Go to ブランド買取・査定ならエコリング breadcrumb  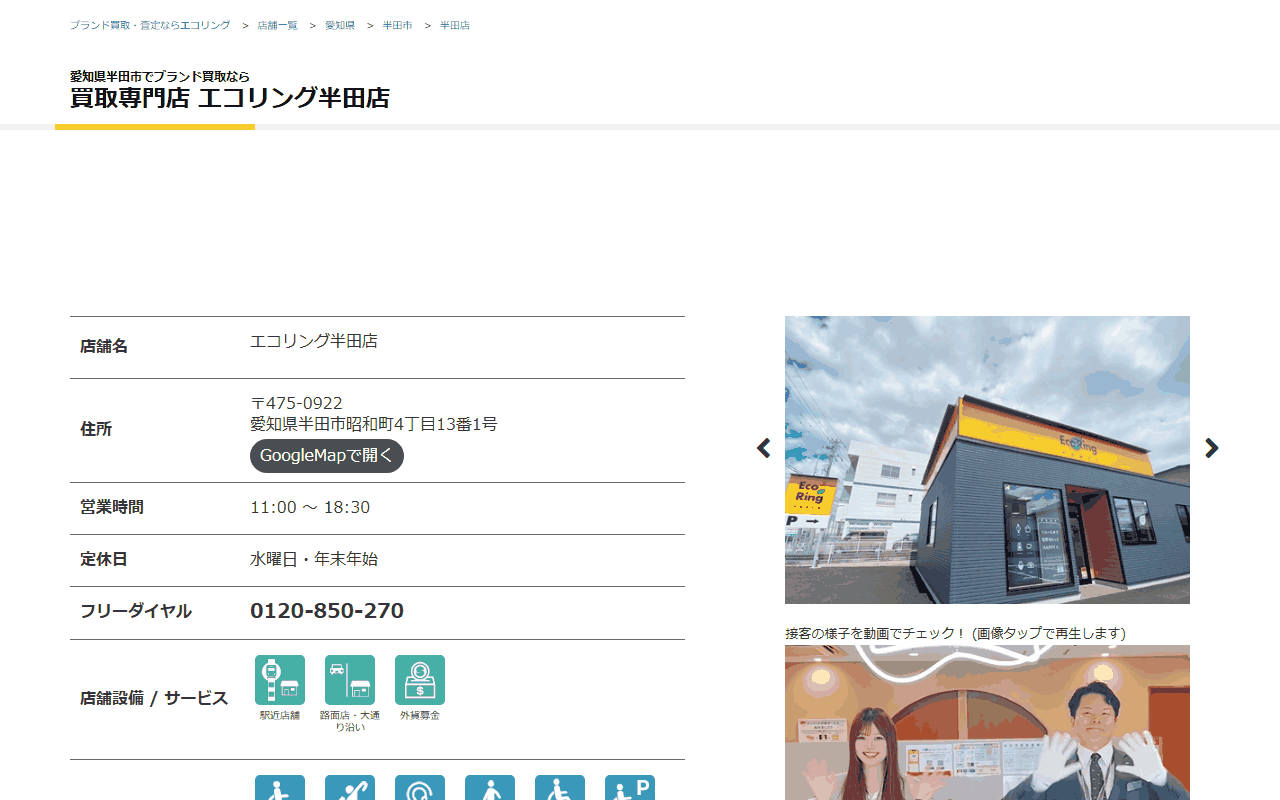150,25
